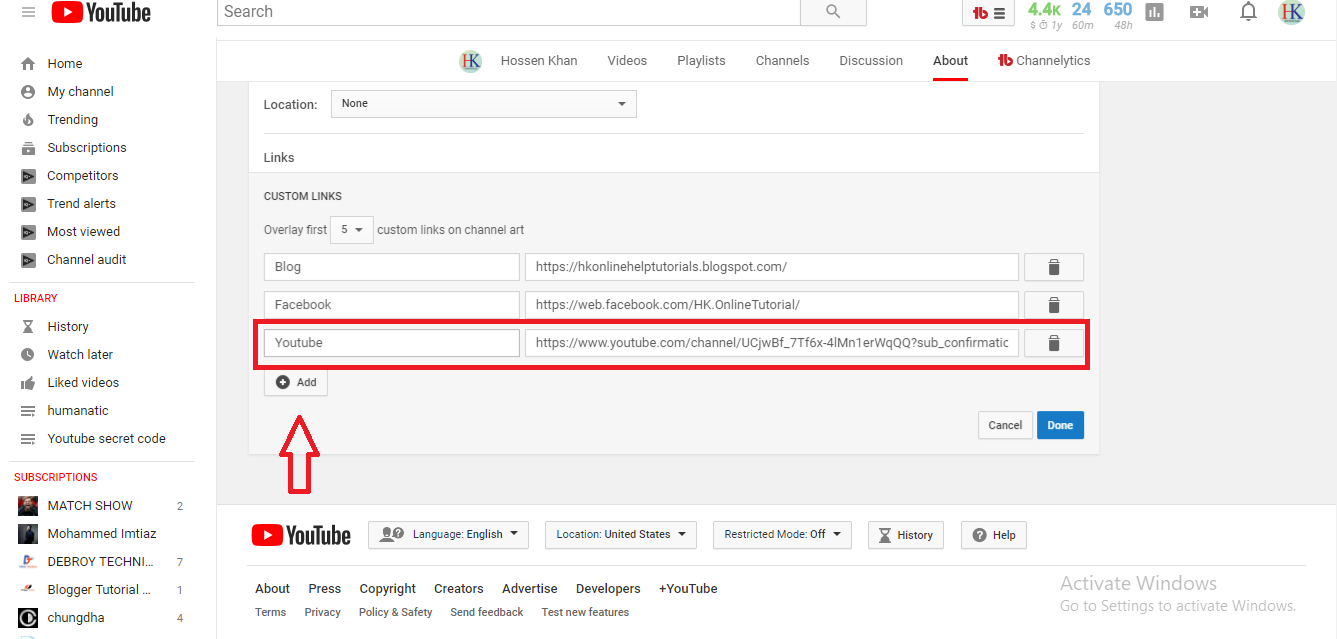Open DEBROY TECHNI... subscription channel
The width and height of the screenshot is (1337, 639).
pyautogui.click(x=100, y=561)
